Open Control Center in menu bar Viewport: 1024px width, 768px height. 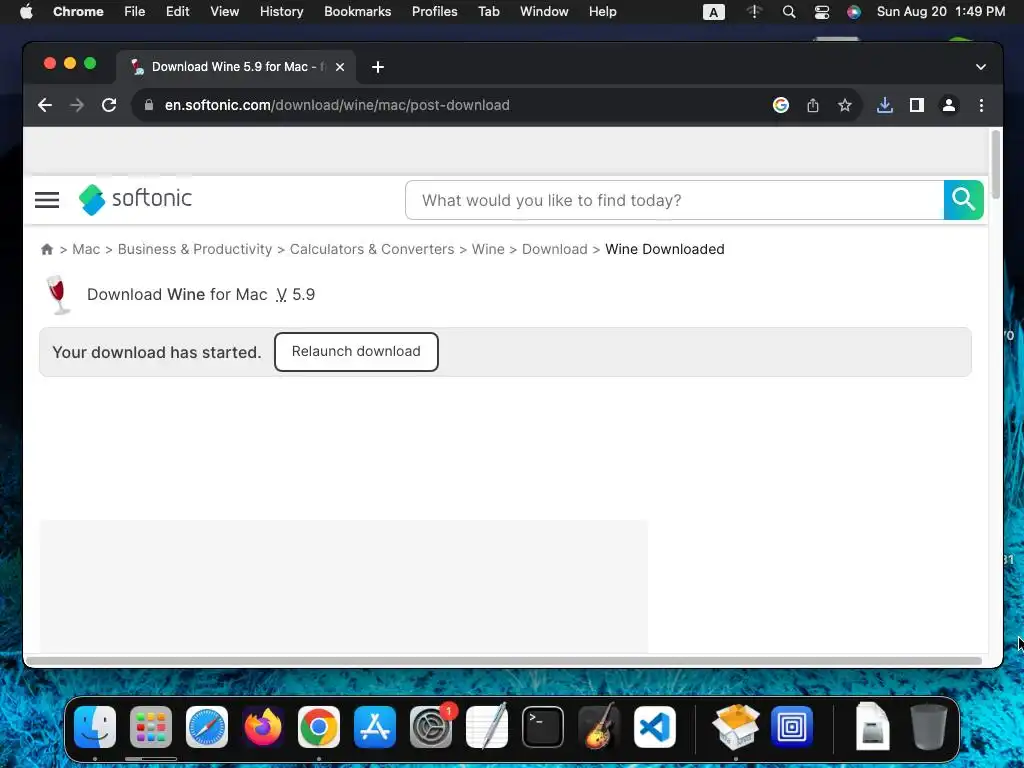point(822,12)
